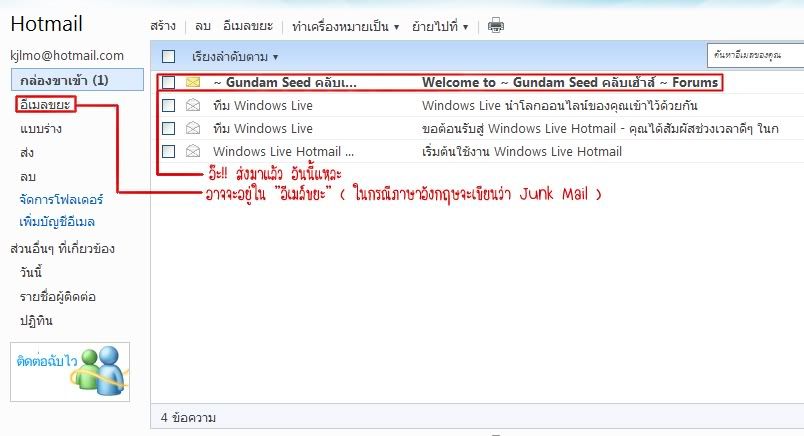Click the unread envelope icon for Gundam Seed email

193,82
